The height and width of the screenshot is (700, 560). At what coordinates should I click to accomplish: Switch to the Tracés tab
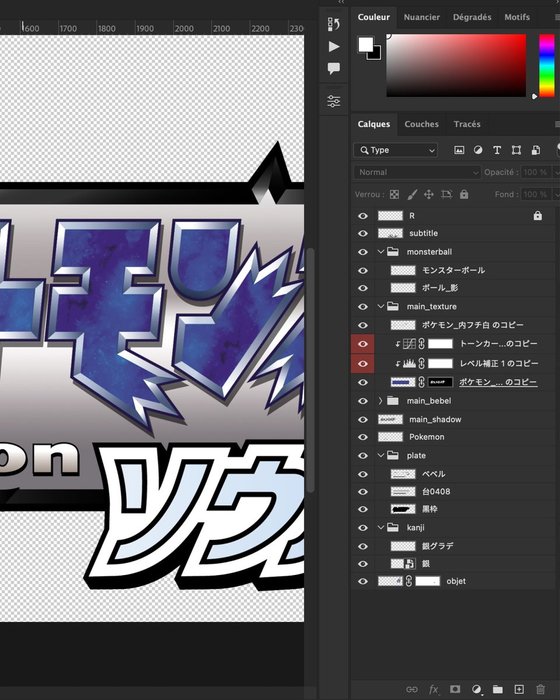click(x=467, y=124)
